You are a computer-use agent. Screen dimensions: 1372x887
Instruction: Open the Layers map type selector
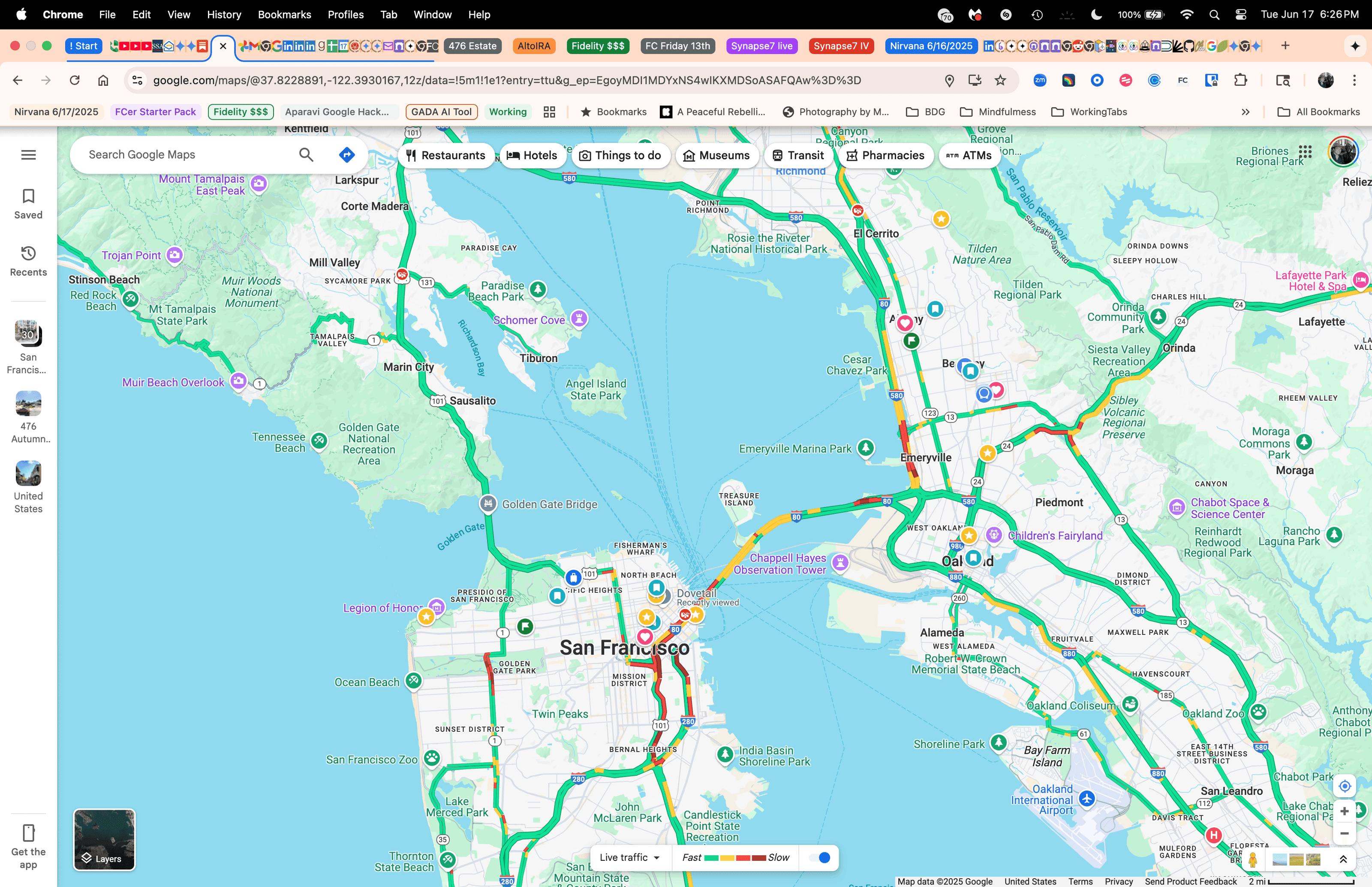click(104, 840)
